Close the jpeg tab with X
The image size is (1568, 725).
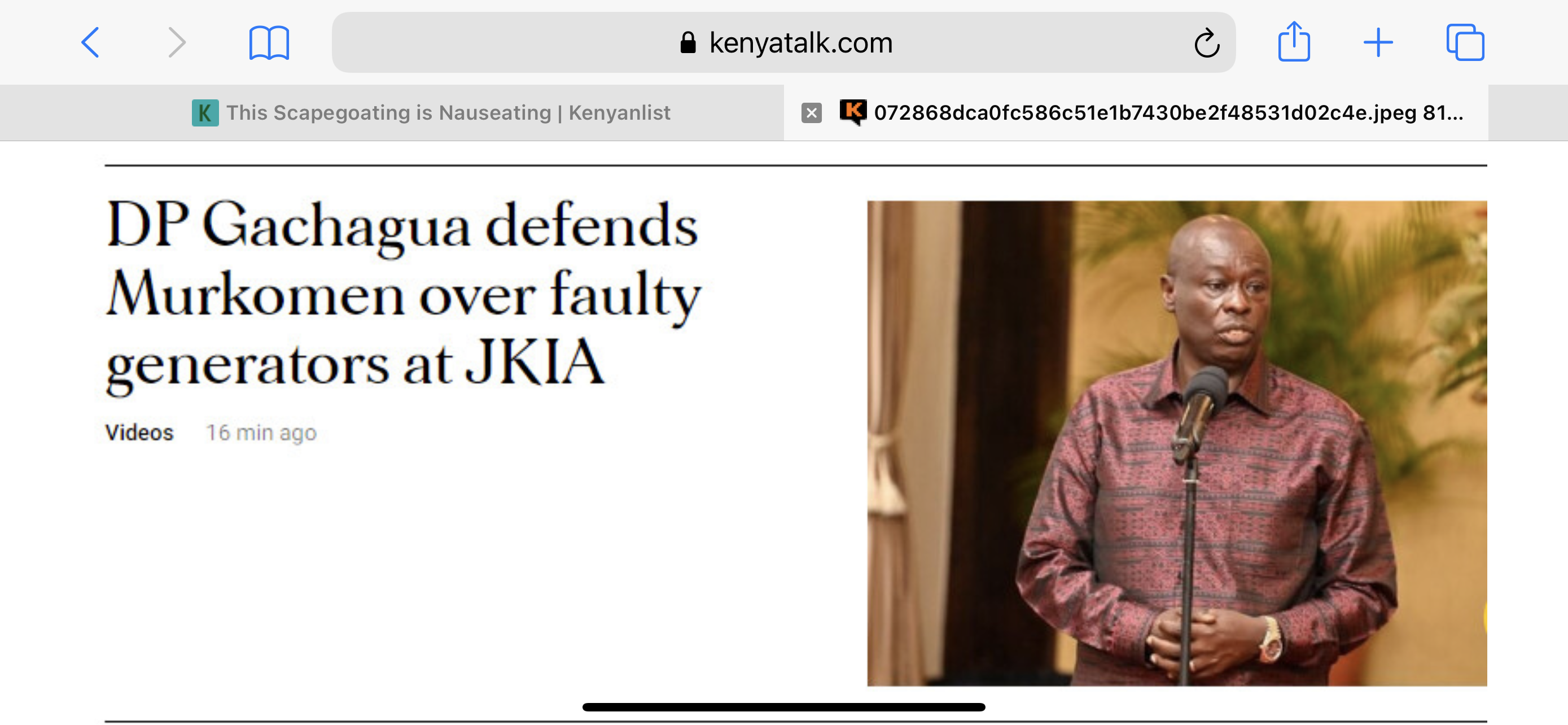pos(812,113)
